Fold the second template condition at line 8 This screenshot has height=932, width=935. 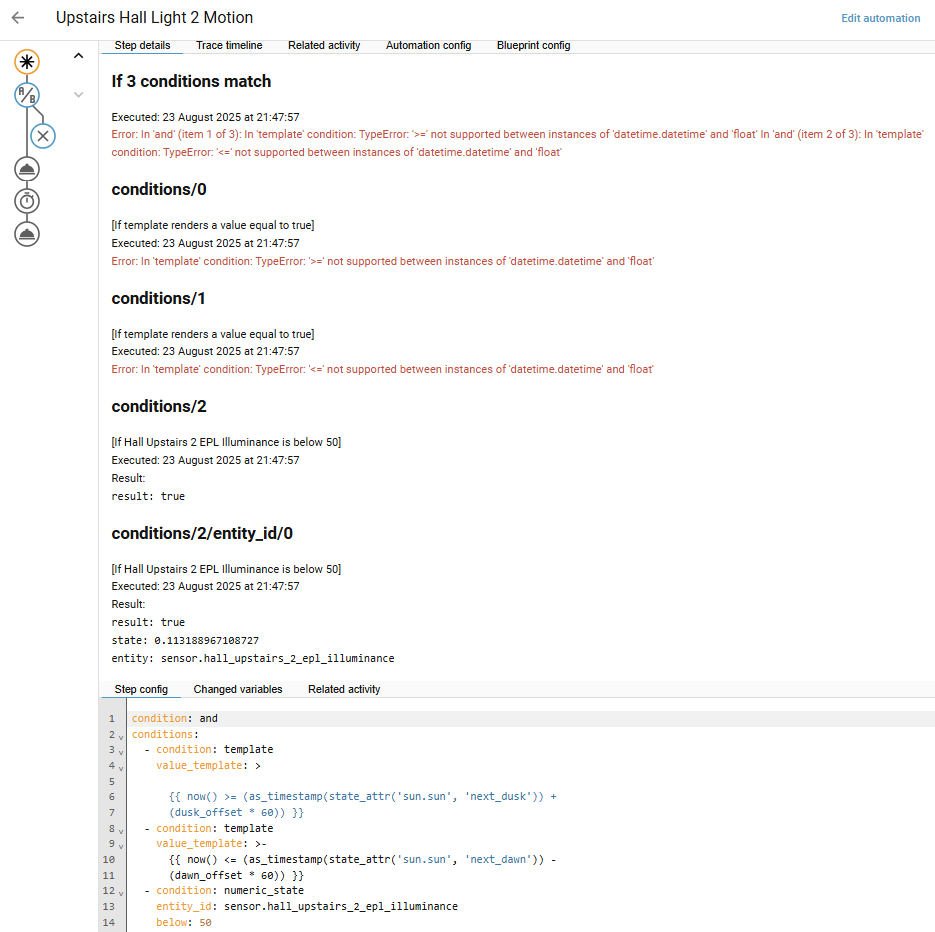121,830
